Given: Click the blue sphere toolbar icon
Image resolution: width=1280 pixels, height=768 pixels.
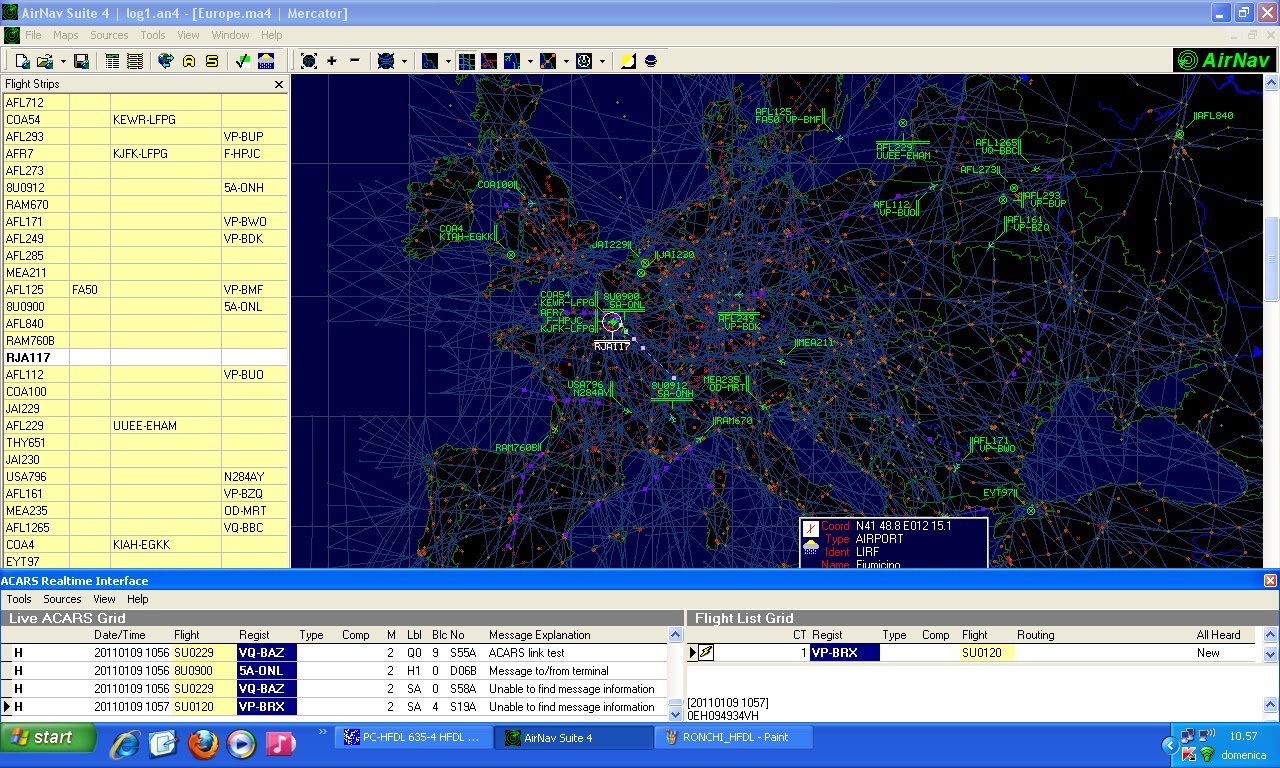Looking at the screenshot, I should [x=651, y=61].
